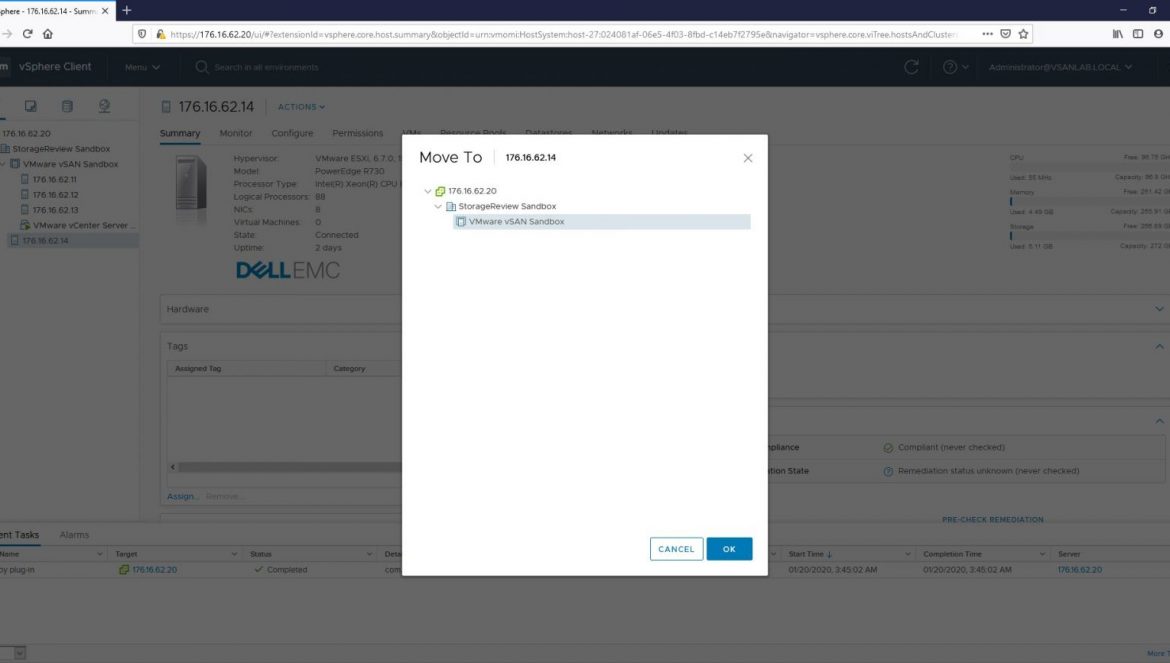Close the Move To dialog with X
Image resolution: width=1170 pixels, height=663 pixels.
[748, 158]
